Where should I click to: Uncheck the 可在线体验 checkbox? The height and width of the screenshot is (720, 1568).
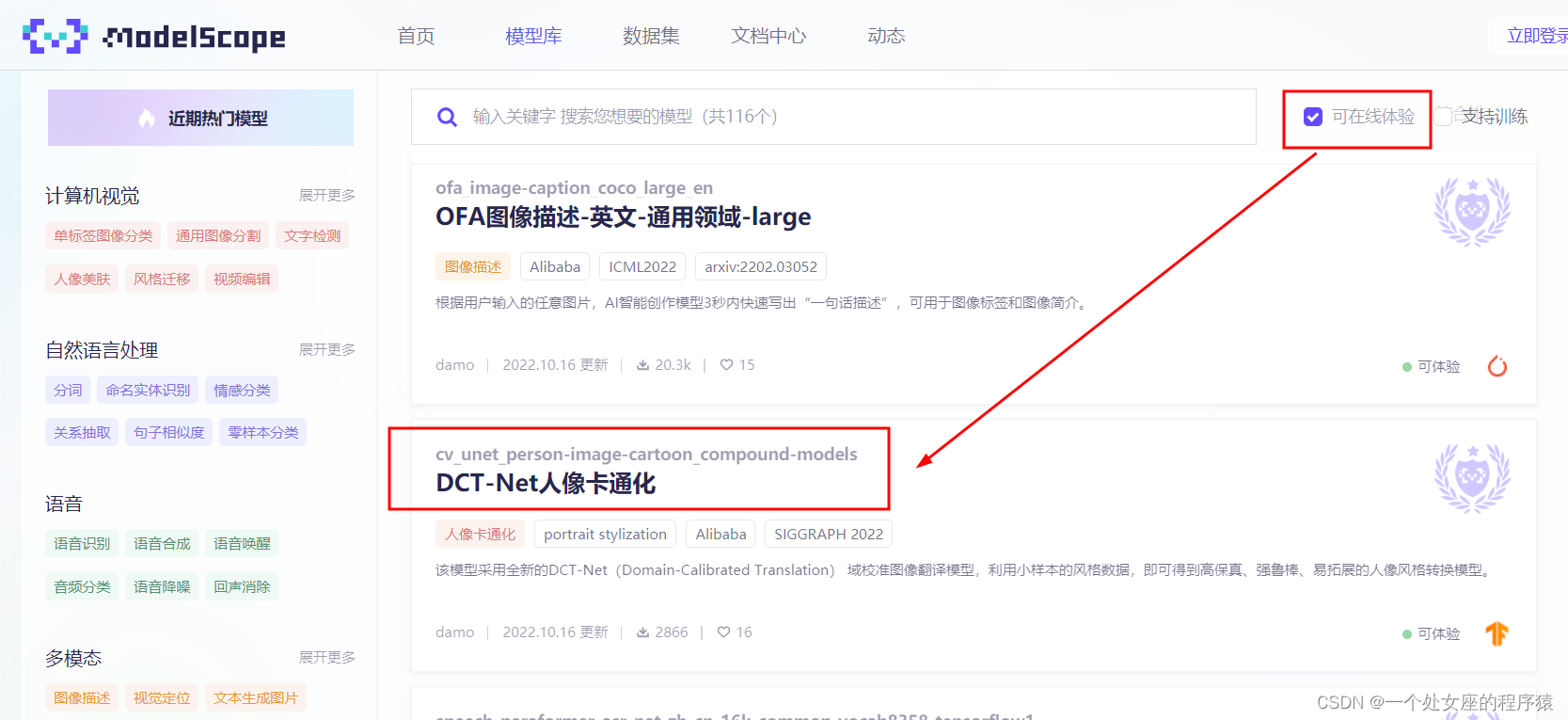pyautogui.click(x=1313, y=117)
